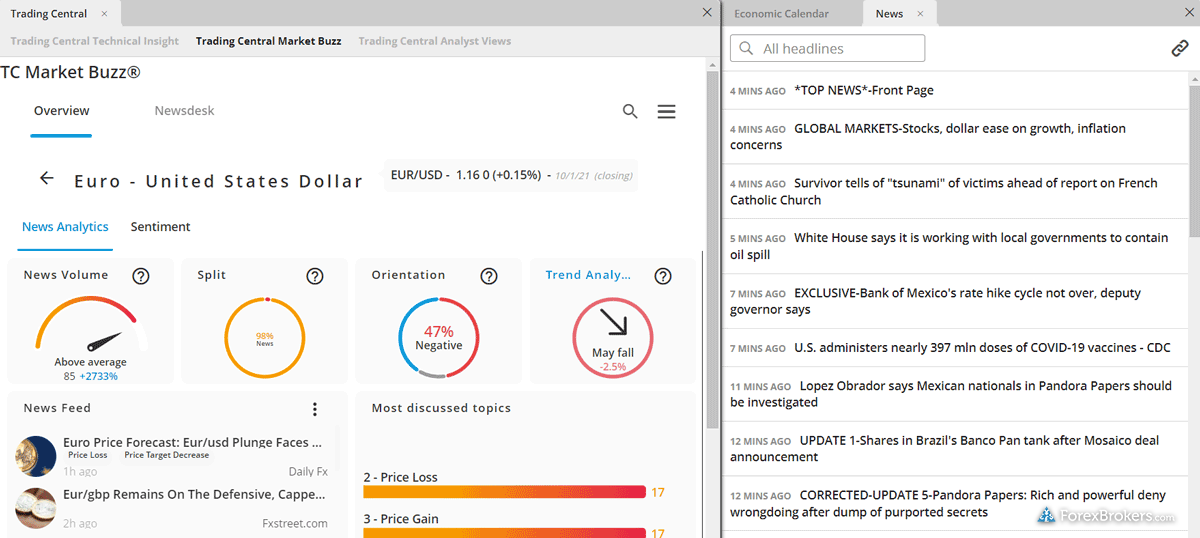Screen dimensions: 1200x538
Task: Open help icon for Orientation card
Action: click(x=489, y=276)
